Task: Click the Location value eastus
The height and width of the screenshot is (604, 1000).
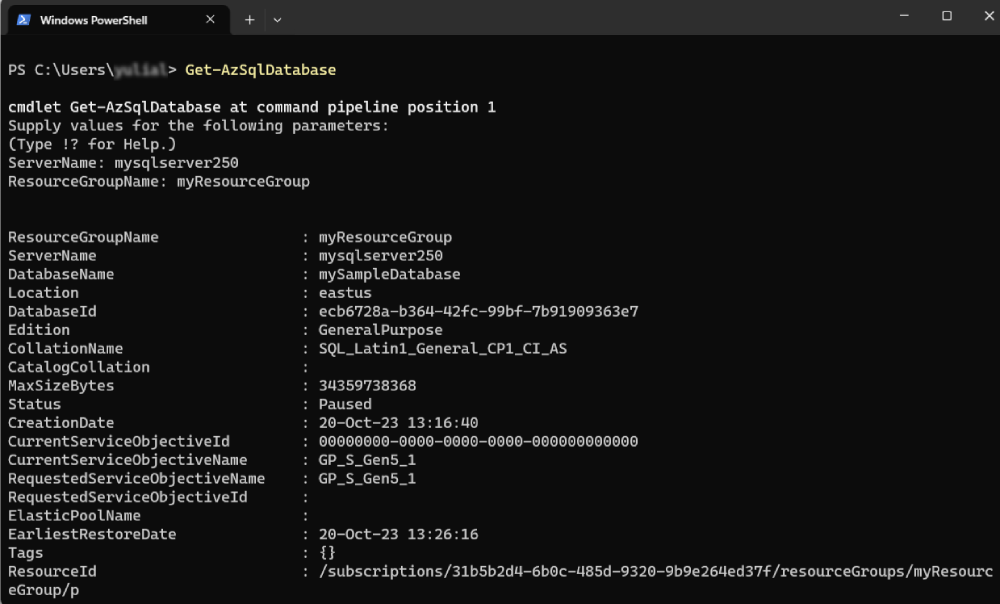Action: (345, 293)
